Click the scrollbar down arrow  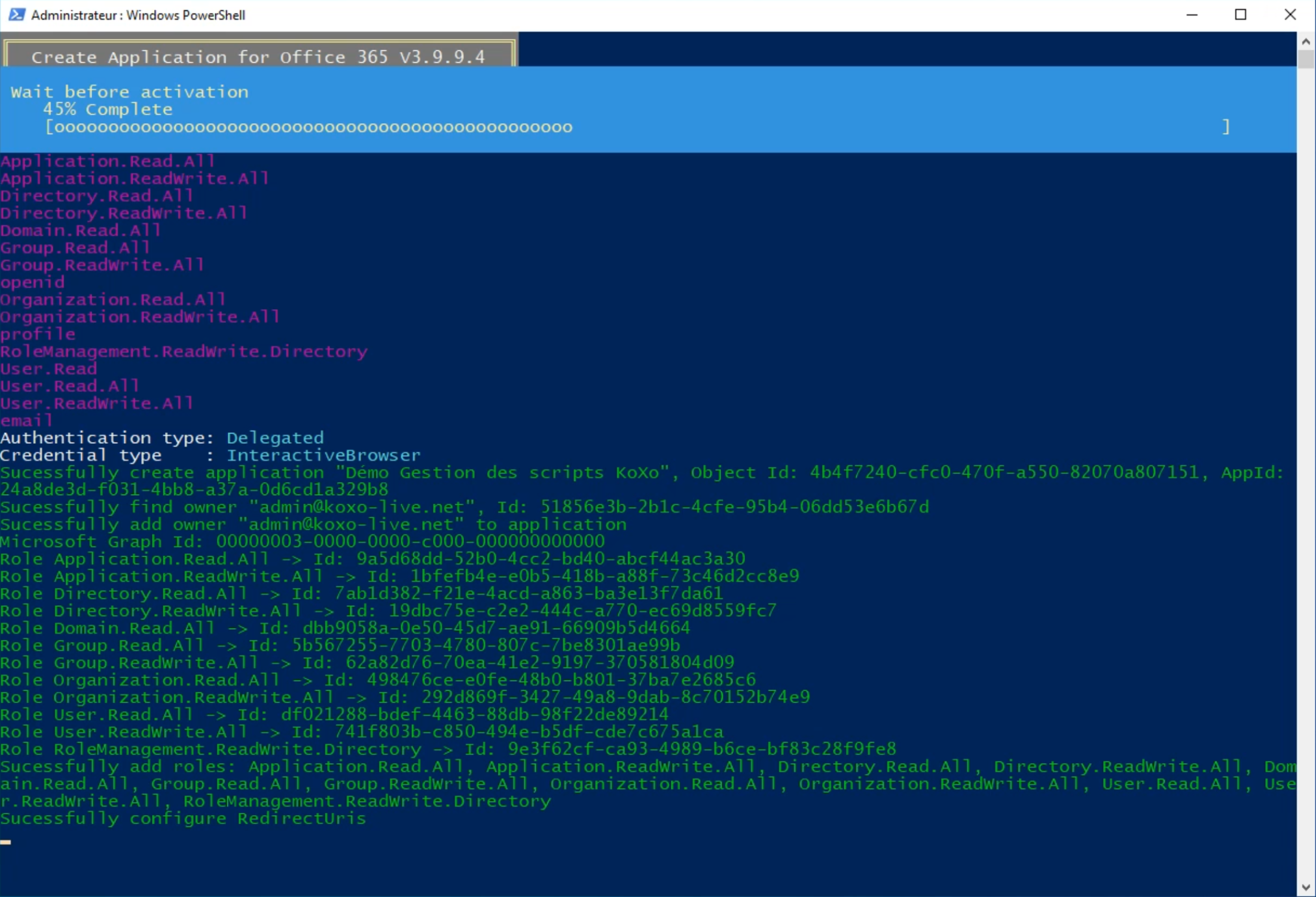(1306, 887)
